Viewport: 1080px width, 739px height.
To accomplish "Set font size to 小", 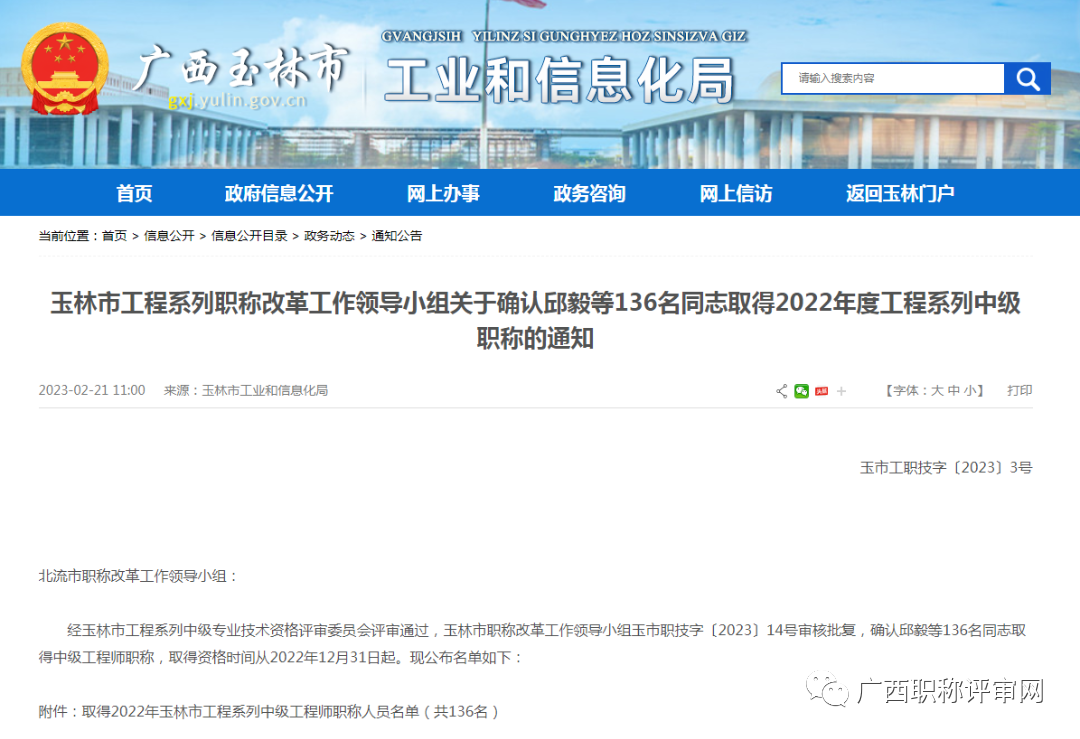I will [970, 391].
